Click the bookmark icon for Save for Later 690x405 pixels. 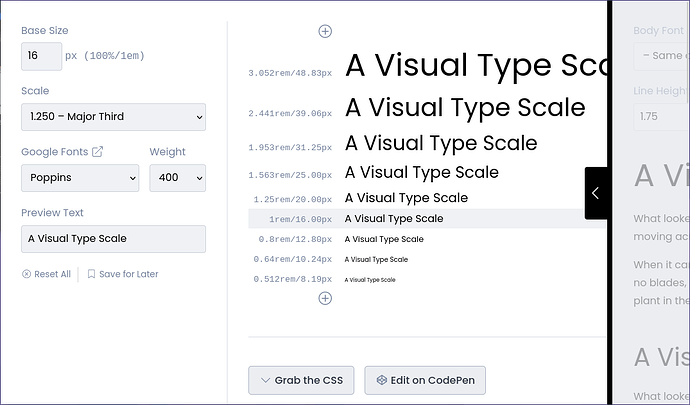click(91, 274)
